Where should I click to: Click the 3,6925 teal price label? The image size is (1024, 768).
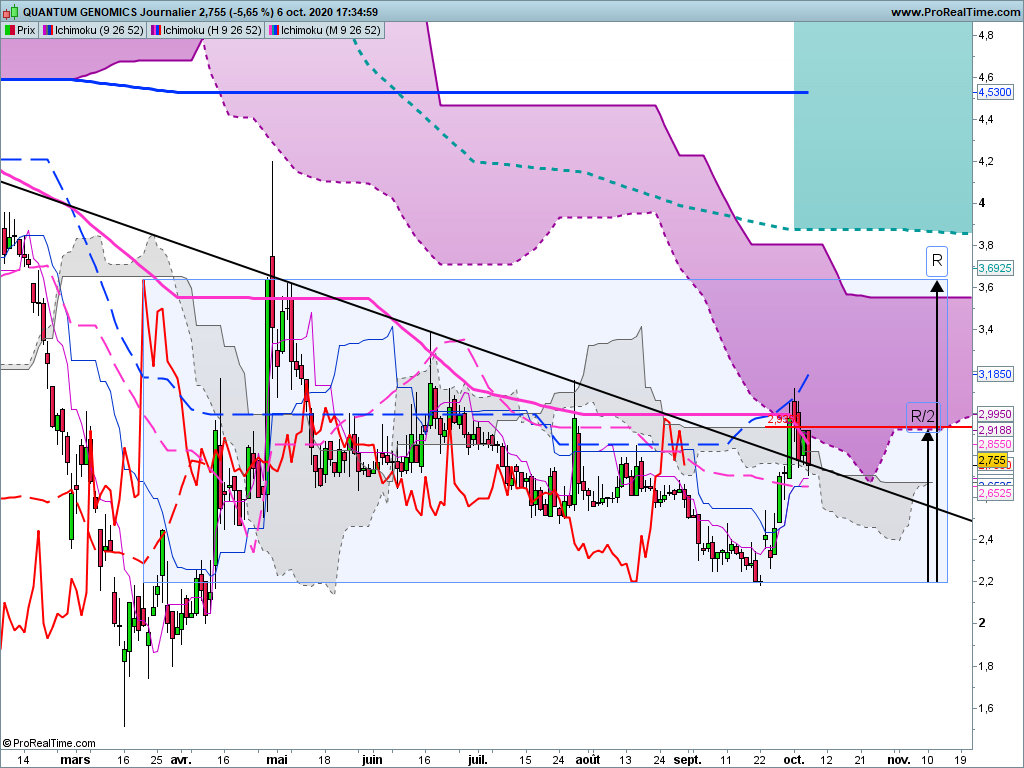click(x=995, y=268)
